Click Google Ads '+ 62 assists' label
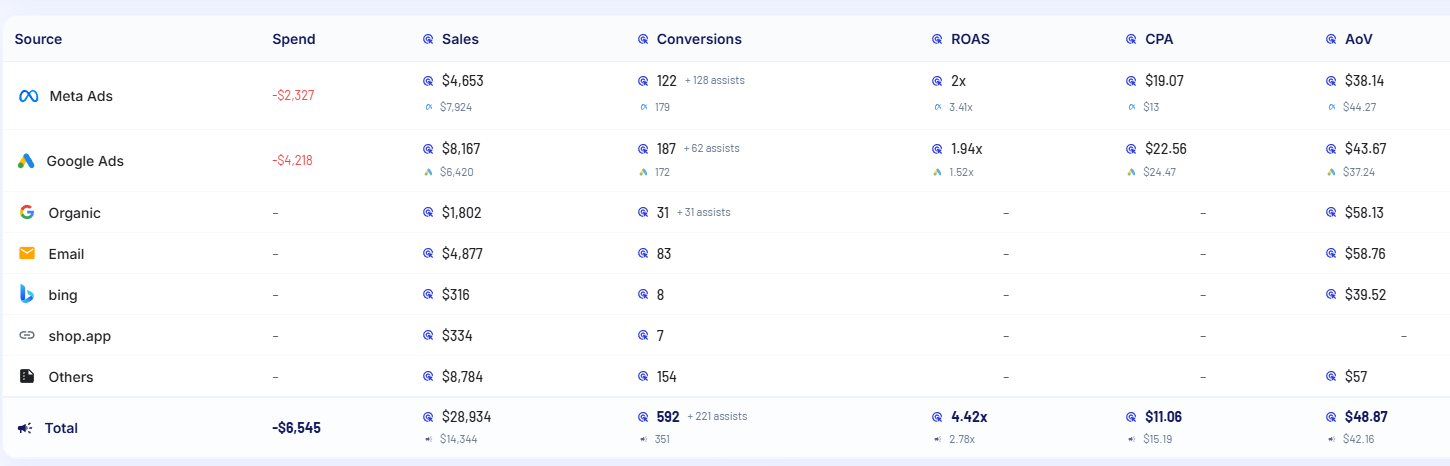Viewport: 1450px width, 466px height. (x=711, y=148)
